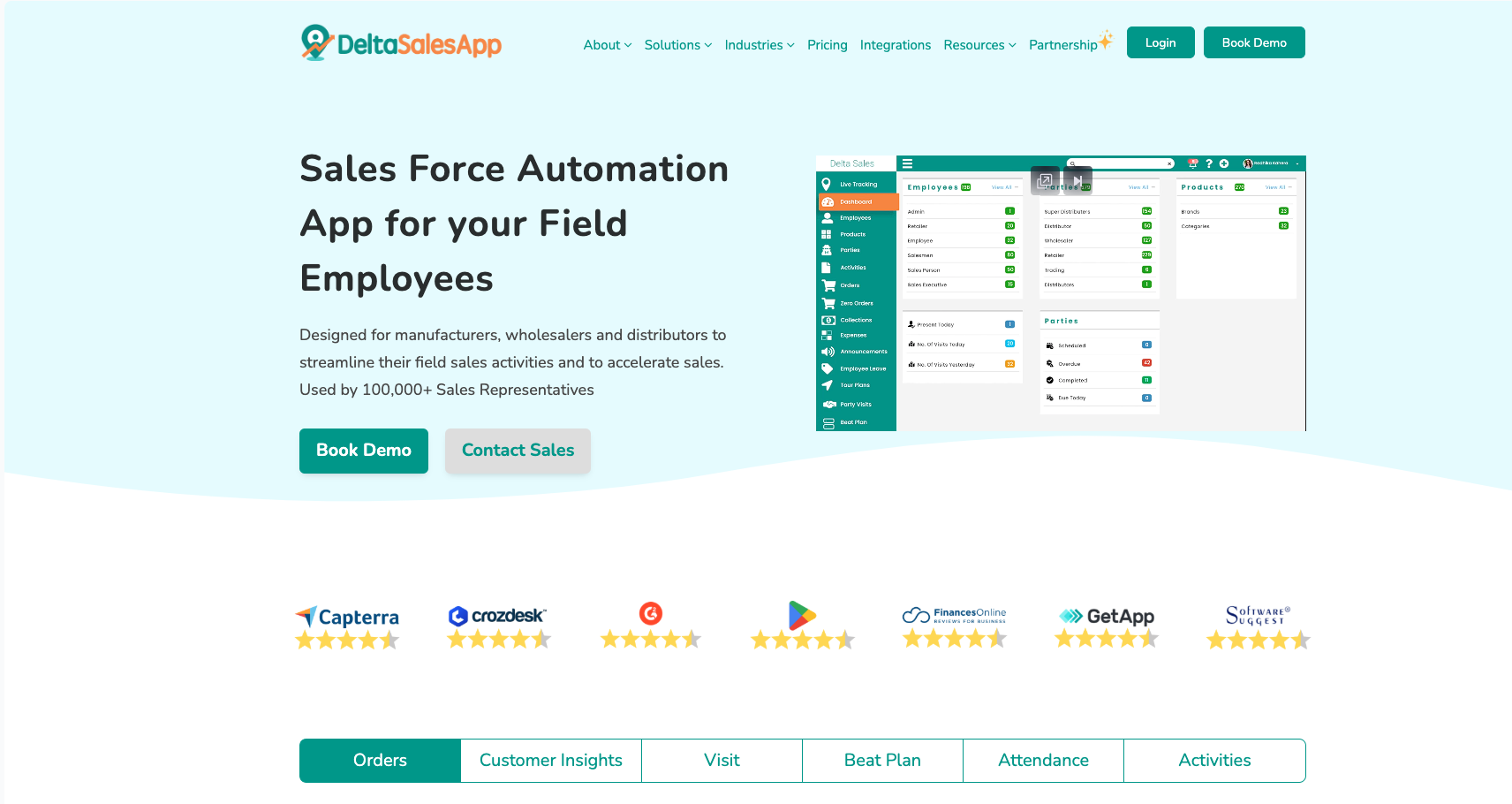The image size is (1512, 804).
Task: Select the Dashboard gauge icon in preview sidebar
Action: [x=828, y=201]
